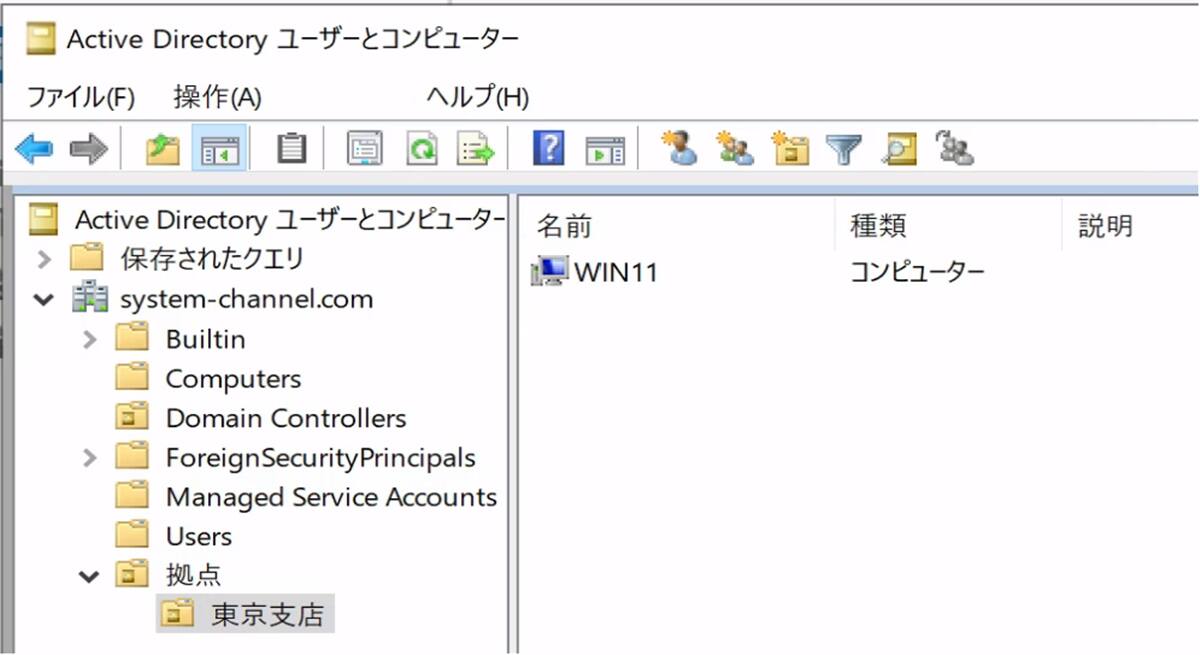Open the ヘルプ(H) menu
The width and height of the screenshot is (1200, 655).
click(477, 97)
